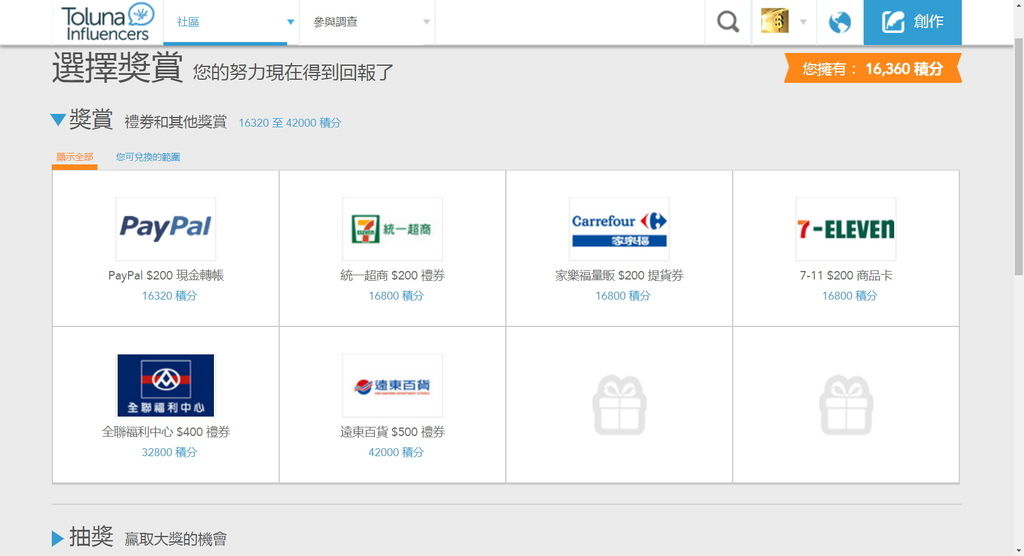The width and height of the screenshot is (1024, 556).
Task: Open 全聯福利中心 $400 禮券 reward
Action: [x=166, y=432]
